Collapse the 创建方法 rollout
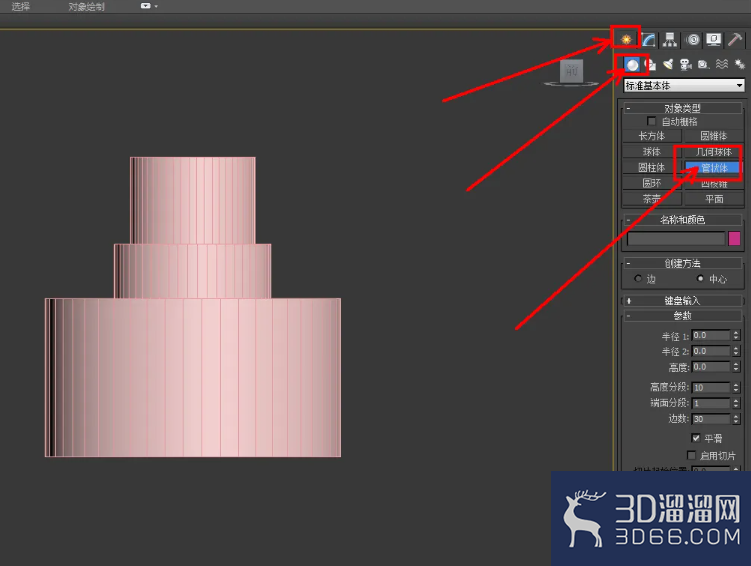 tap(683, 263)
